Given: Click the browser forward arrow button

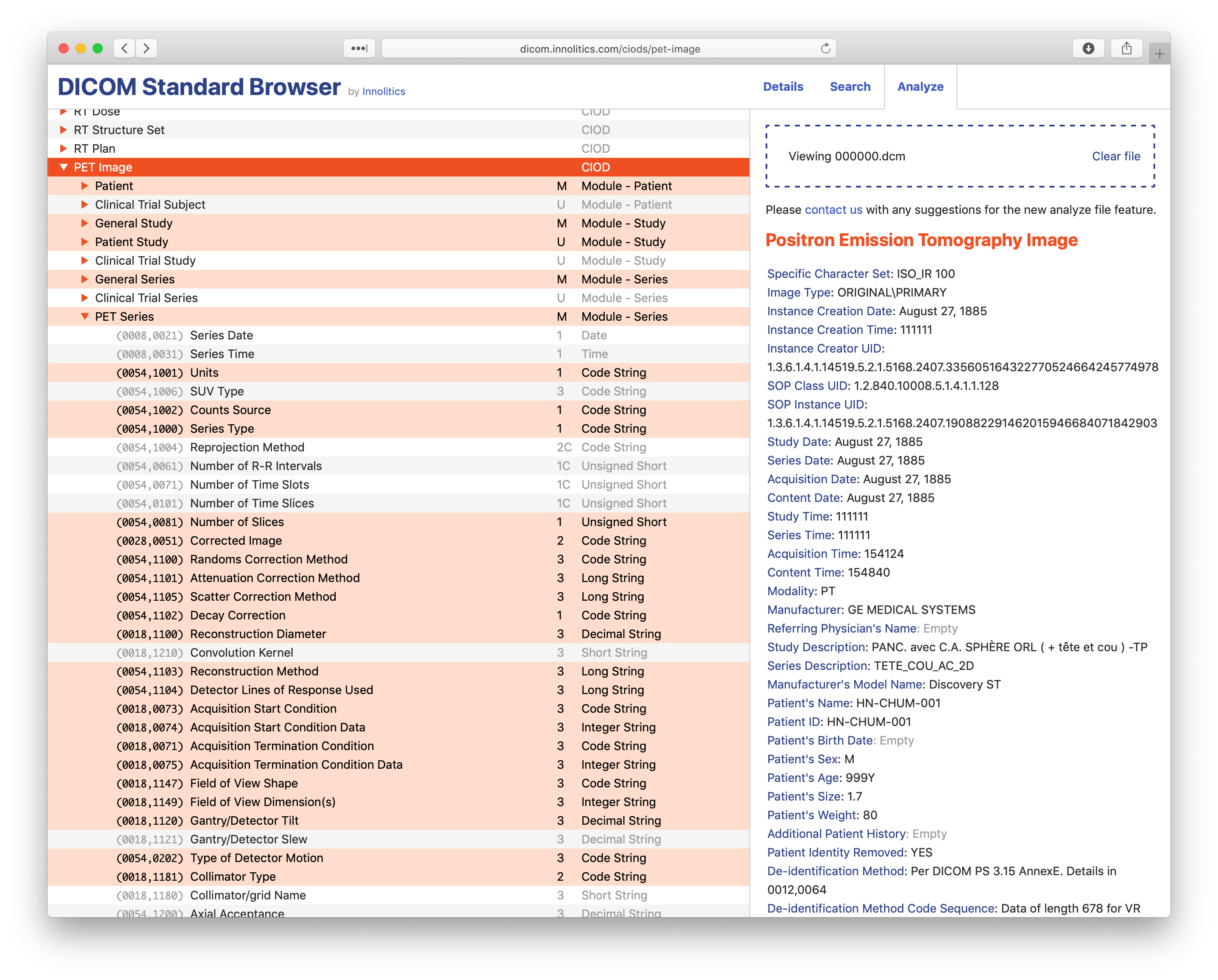Looking at the screenshot, I should pos(146,49).
